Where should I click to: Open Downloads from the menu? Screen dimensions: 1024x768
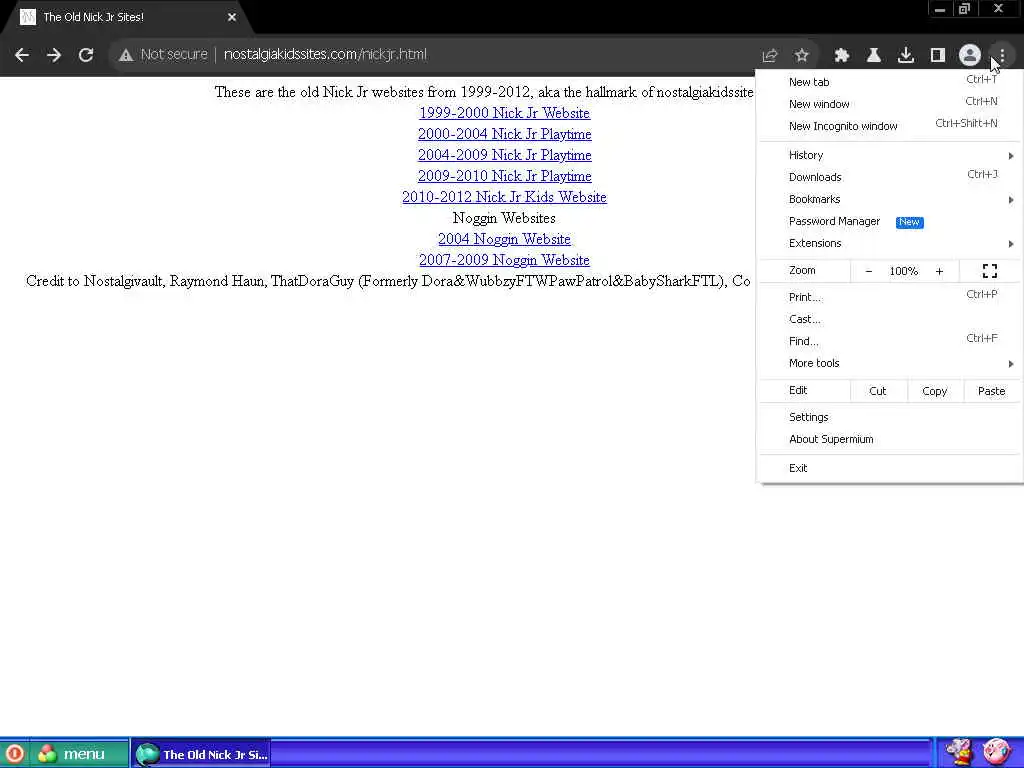coord(890,177)
